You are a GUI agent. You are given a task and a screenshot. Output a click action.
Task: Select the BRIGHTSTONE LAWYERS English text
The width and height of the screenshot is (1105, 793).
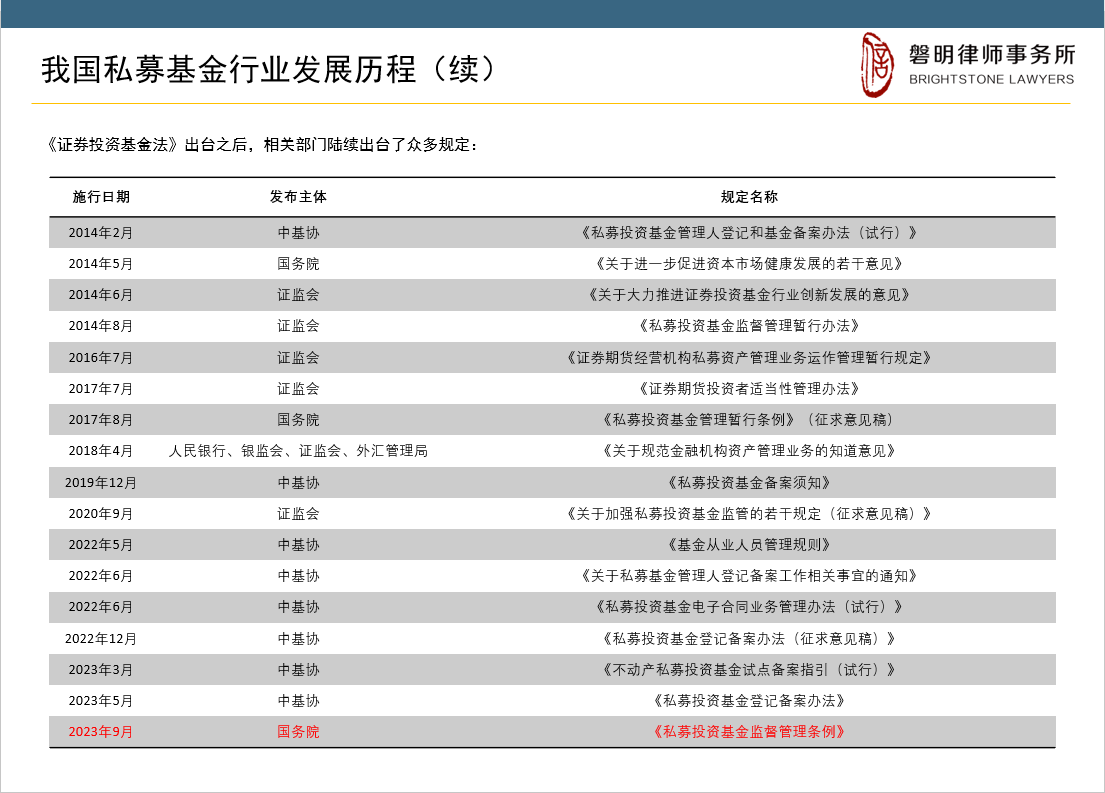pos(992,80)
